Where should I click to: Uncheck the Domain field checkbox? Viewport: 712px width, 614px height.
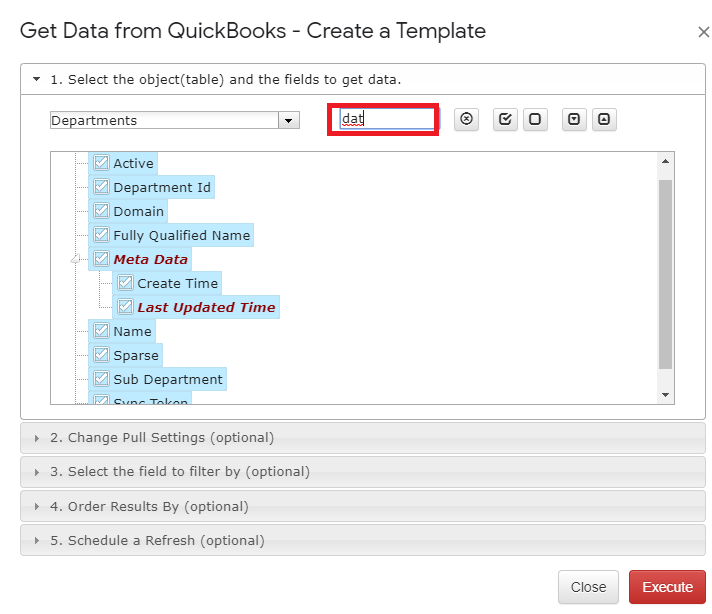coord(101,211)
